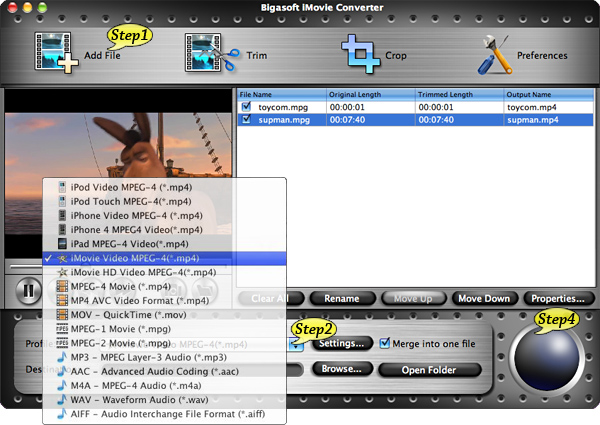600x425 pixels.
Task: Choose iPod Video MPEG-4 (*.mp4) profile
Action: (164, 187)
